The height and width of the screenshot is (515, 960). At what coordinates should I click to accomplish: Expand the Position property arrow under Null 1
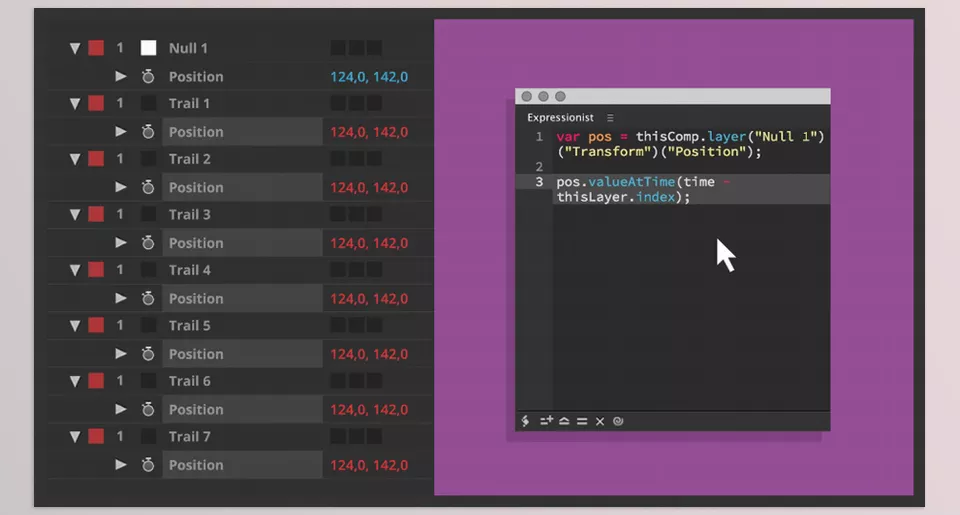(121, 77)
